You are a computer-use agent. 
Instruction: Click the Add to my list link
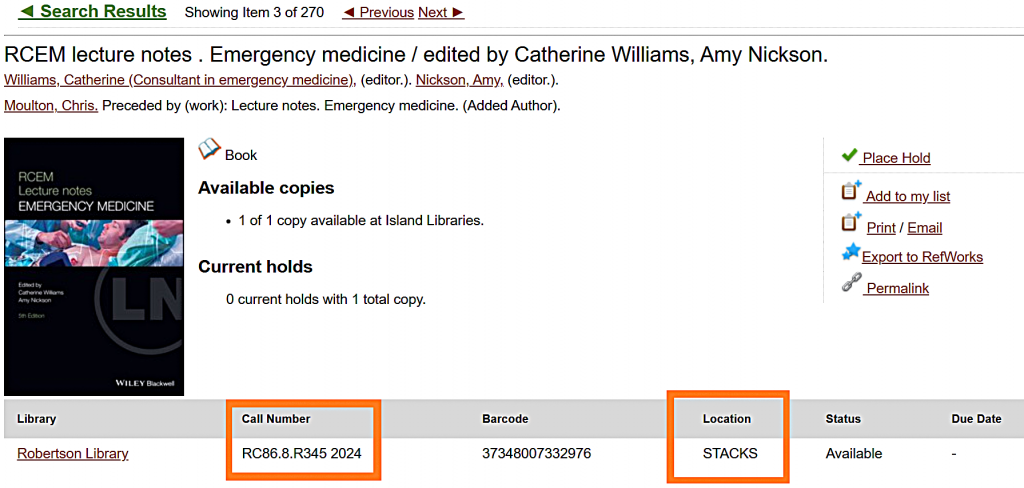click(x=907, y=196)
